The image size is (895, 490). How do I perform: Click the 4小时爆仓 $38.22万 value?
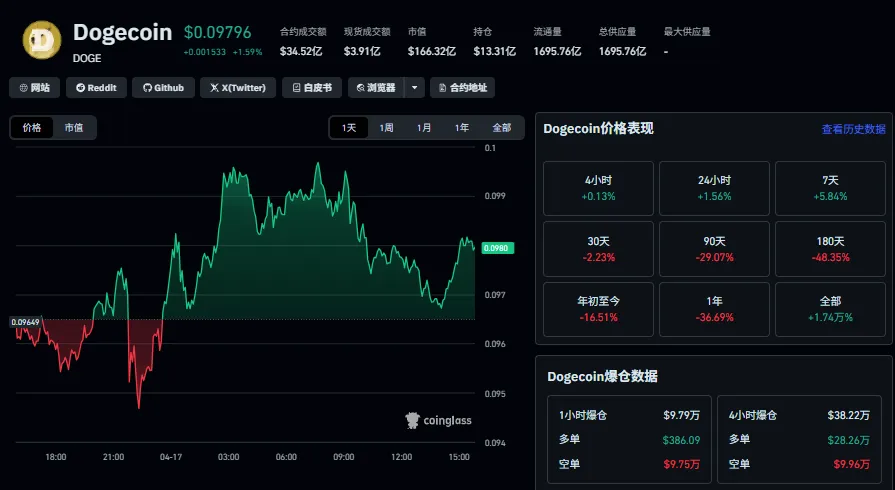[849, 415]
